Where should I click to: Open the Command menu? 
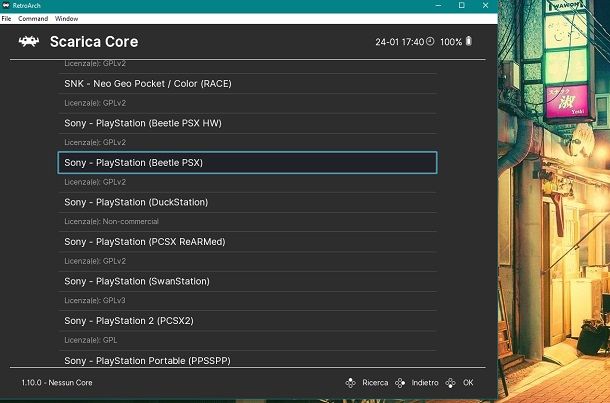(x=33, y=19)
